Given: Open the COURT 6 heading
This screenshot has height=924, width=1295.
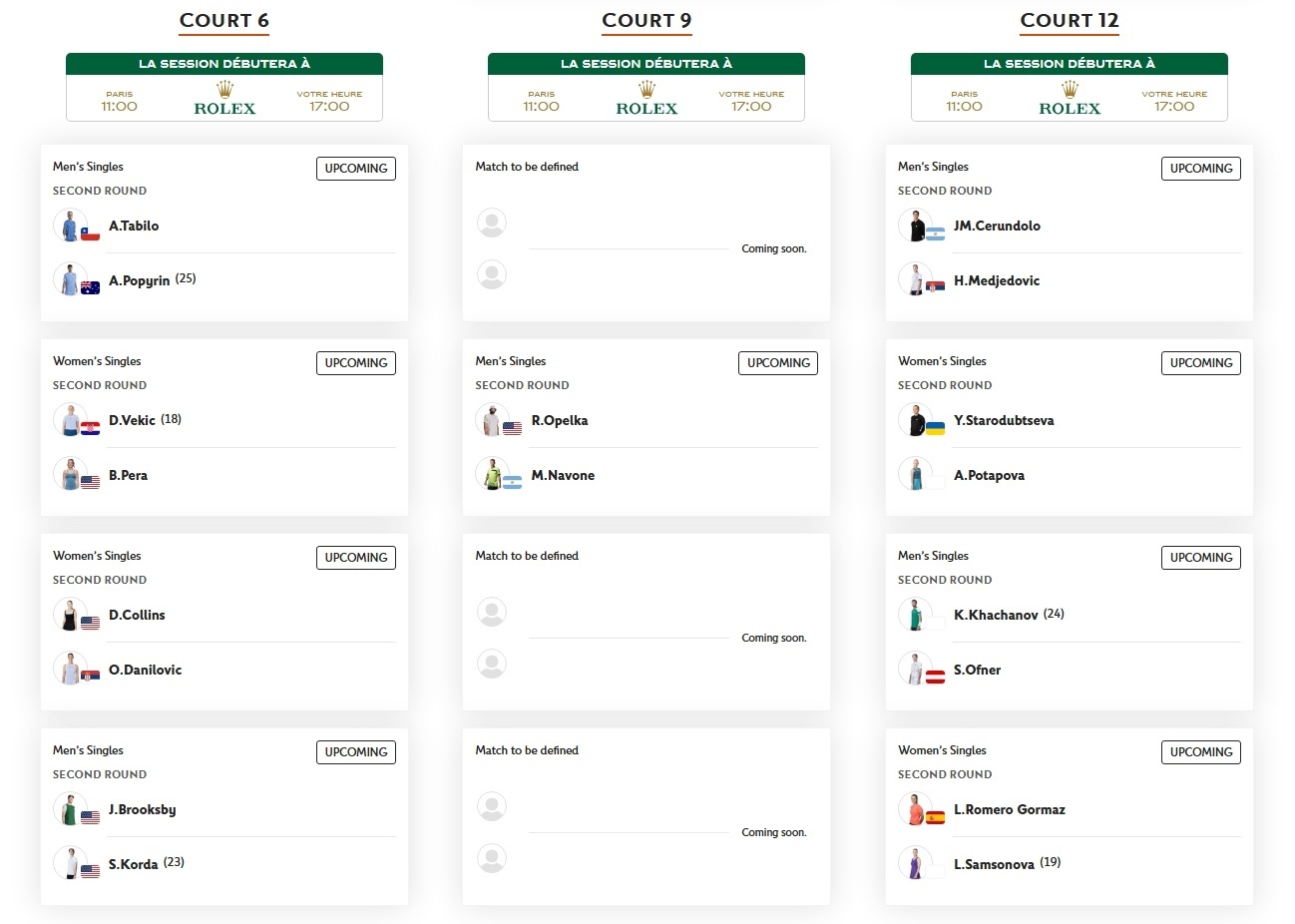Looking at the screenshot, I should (x=224, y=21).
